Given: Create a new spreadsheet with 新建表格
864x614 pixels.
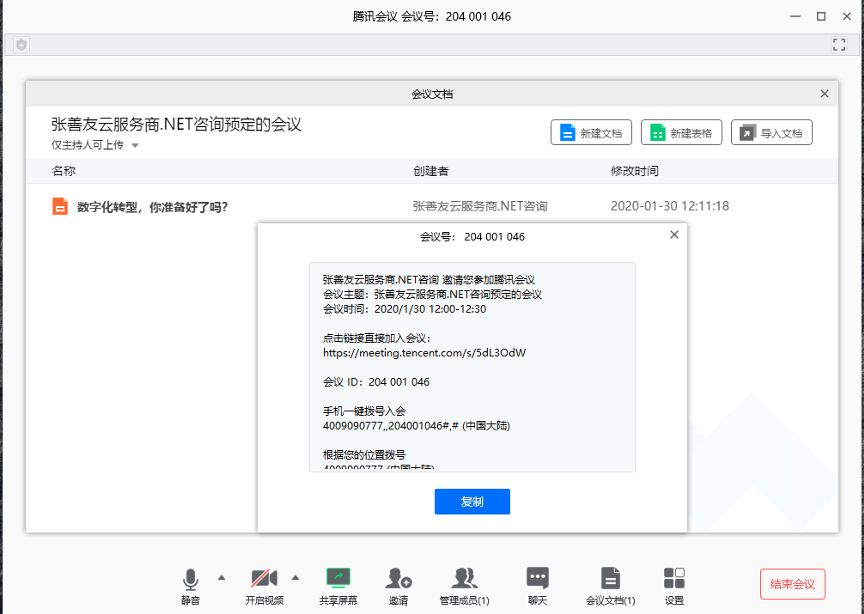Looking at the screenshot, I should 682,132.
